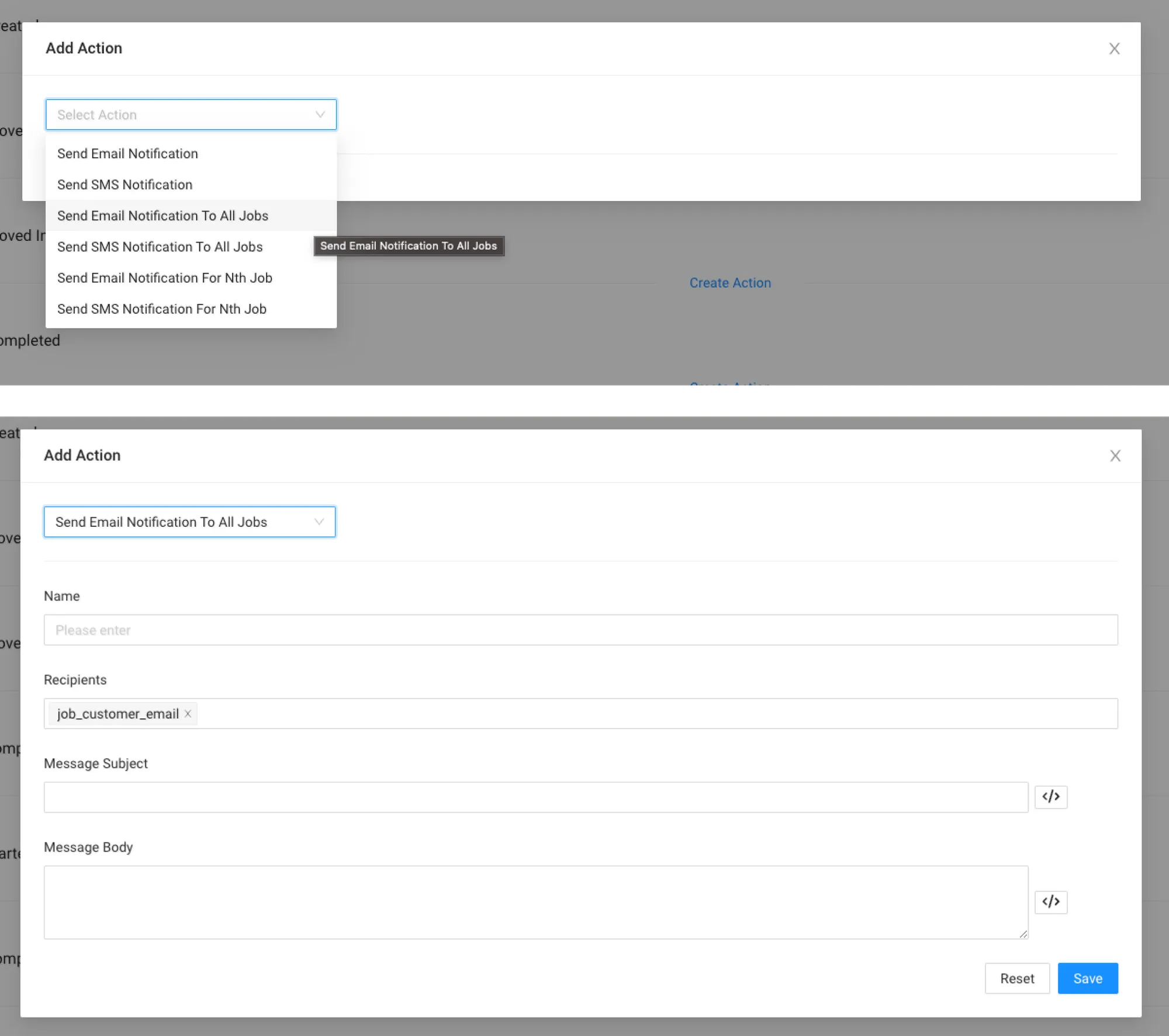Viewport: 1169px width, 1036px height.
Task: Choose Send SMS Notification option
Action: [191, 185]
